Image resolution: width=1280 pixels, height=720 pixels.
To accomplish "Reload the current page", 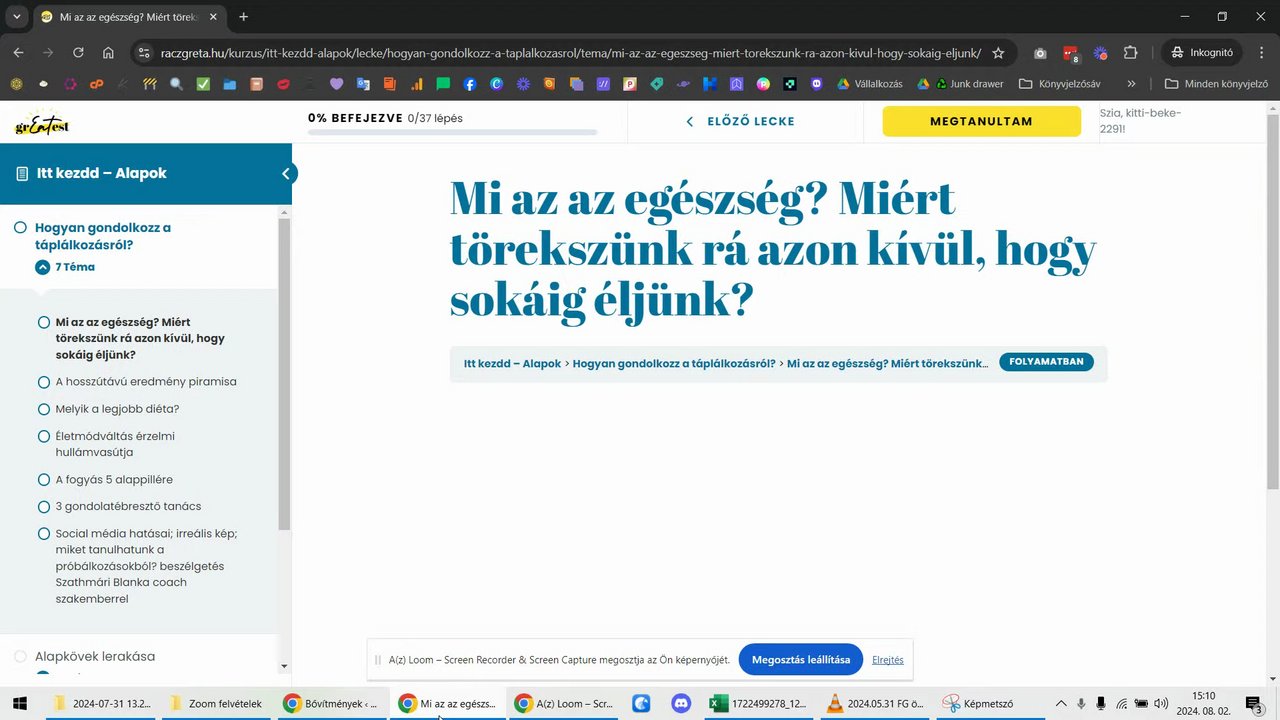I will click(x=78, y=53).
